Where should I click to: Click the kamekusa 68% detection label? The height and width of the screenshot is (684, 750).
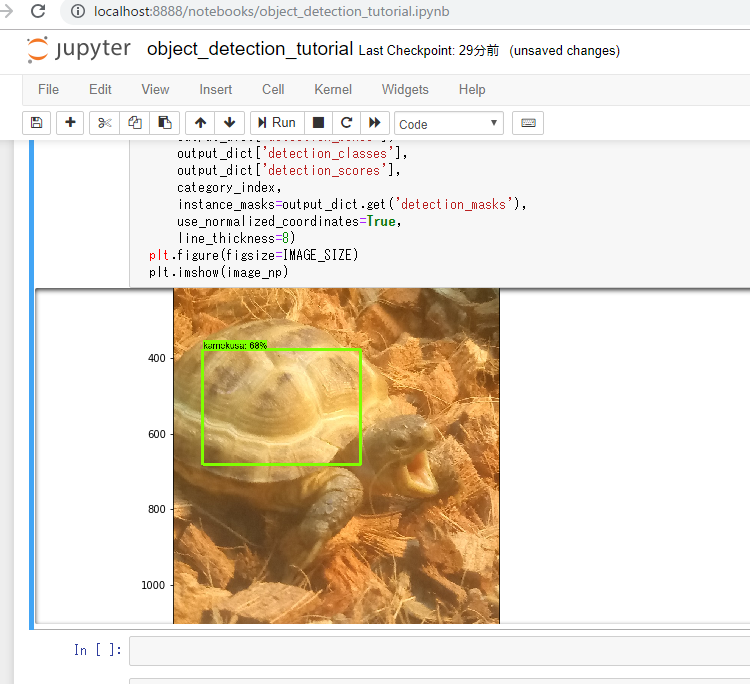[x=235, y=345]
